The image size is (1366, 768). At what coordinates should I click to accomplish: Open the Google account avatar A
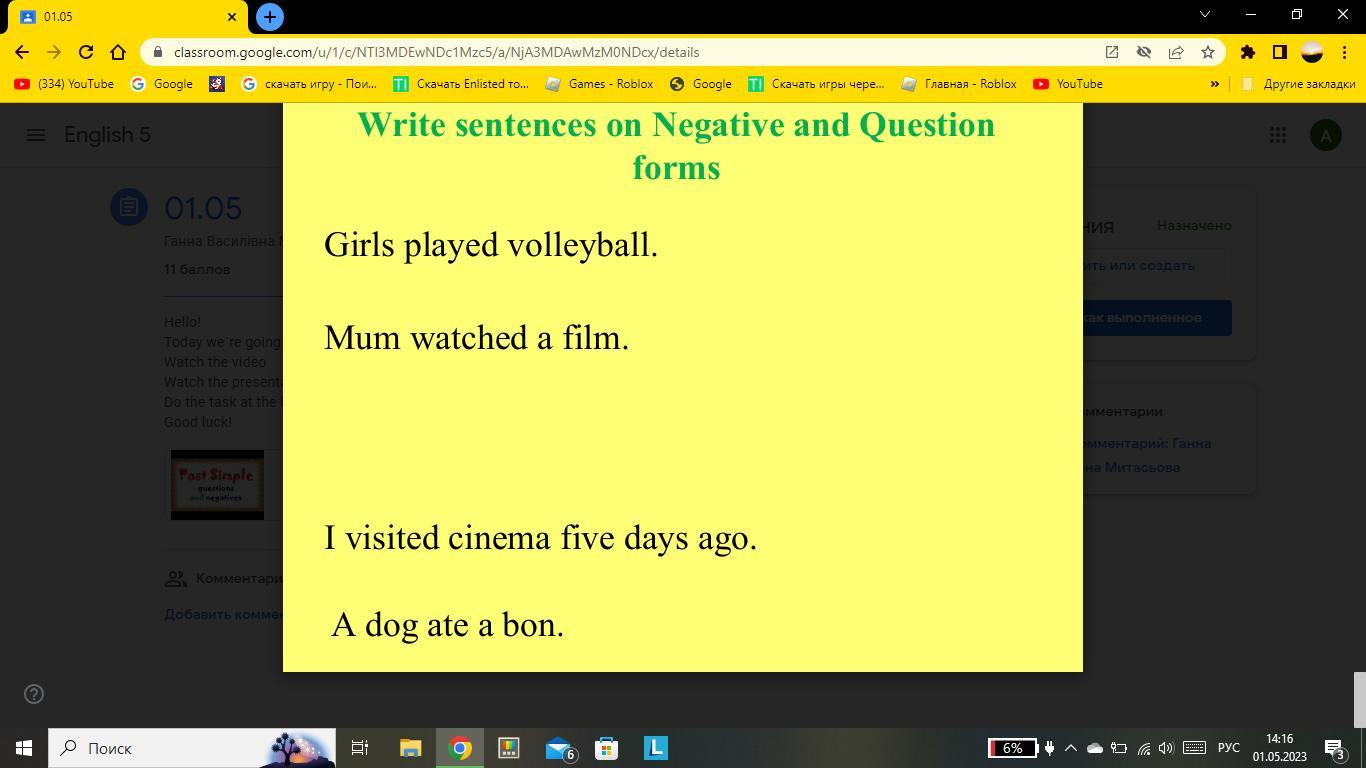coord(1326,135)
